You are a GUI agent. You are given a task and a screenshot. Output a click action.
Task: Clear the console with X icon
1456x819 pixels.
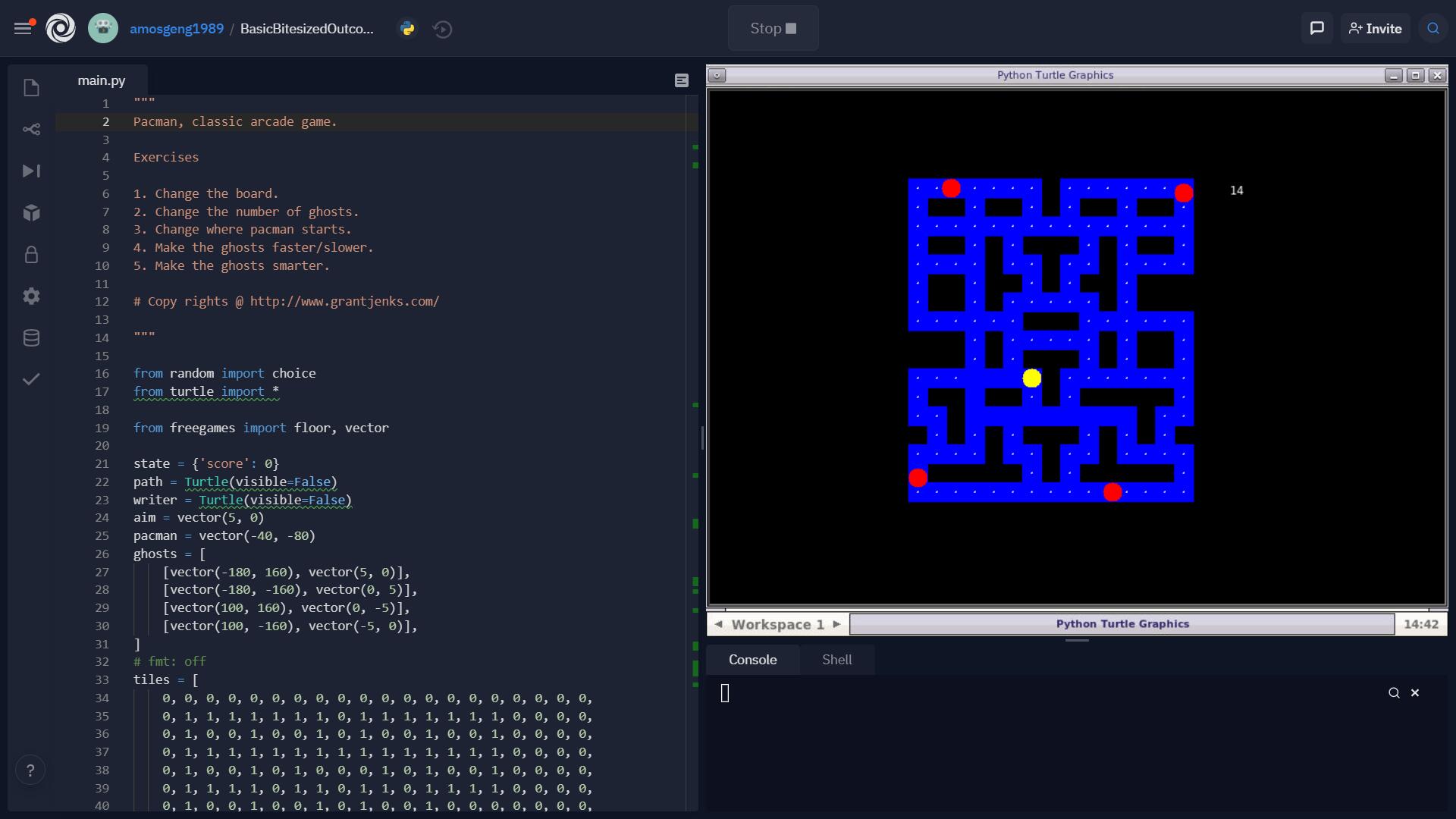click(x=1415, y=692)
